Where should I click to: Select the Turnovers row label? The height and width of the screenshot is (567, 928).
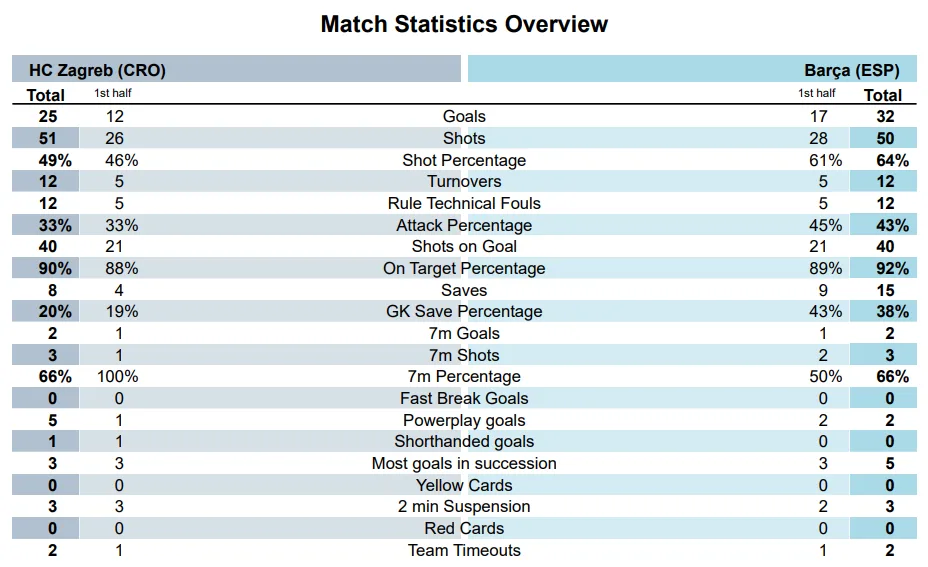click(464, 182)
